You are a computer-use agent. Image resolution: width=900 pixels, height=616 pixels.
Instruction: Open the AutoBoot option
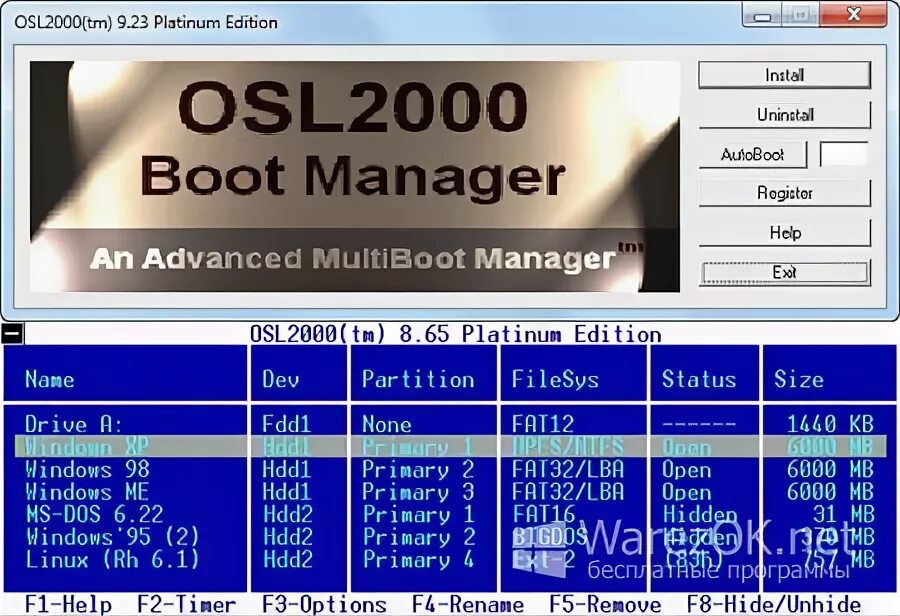(752, 154)
